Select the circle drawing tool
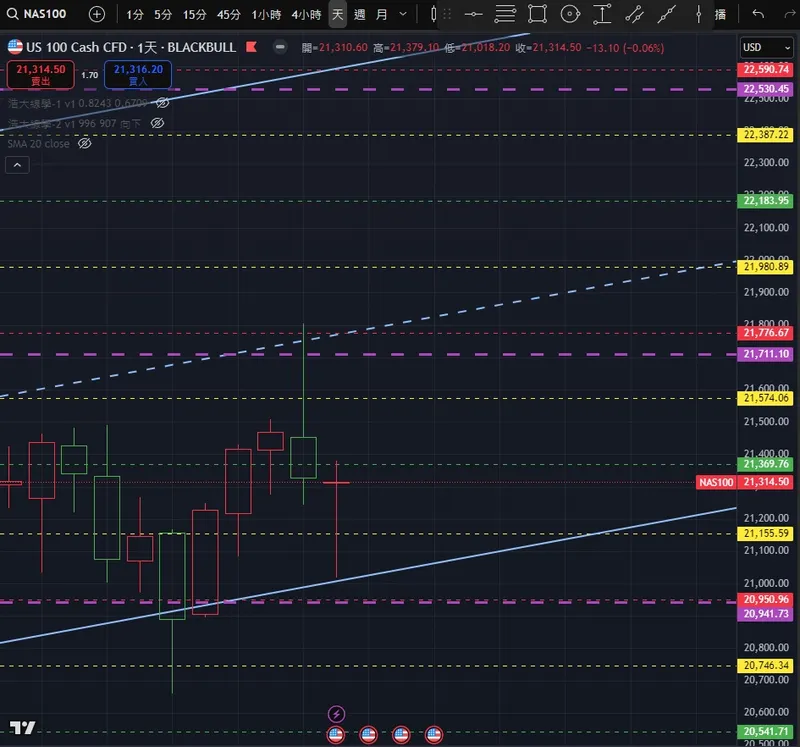This screenshot has width=800, height=747. click(x=570, y=14)
